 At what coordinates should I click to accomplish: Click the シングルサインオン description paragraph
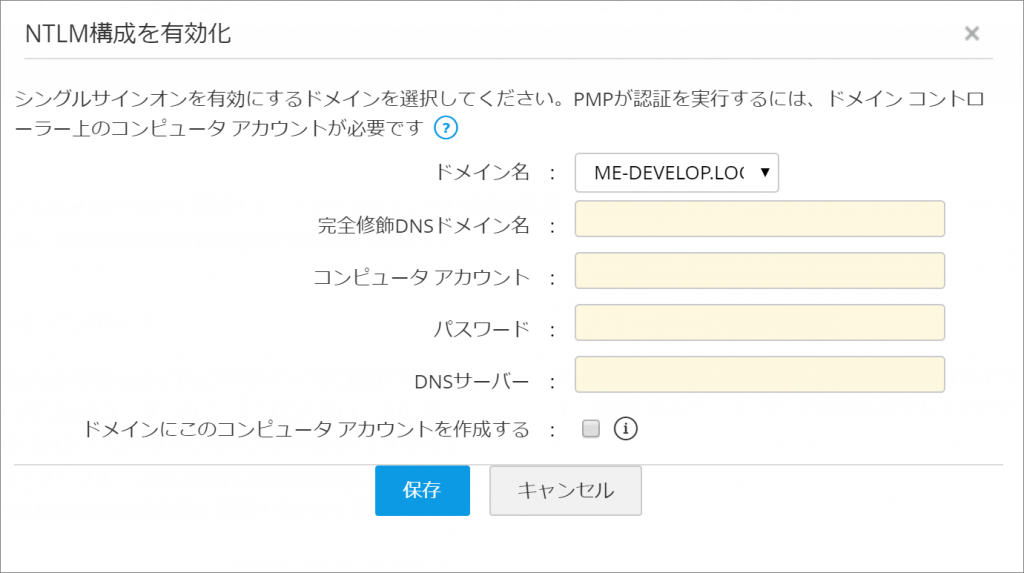pyautogui.click(x=400, y=101)
